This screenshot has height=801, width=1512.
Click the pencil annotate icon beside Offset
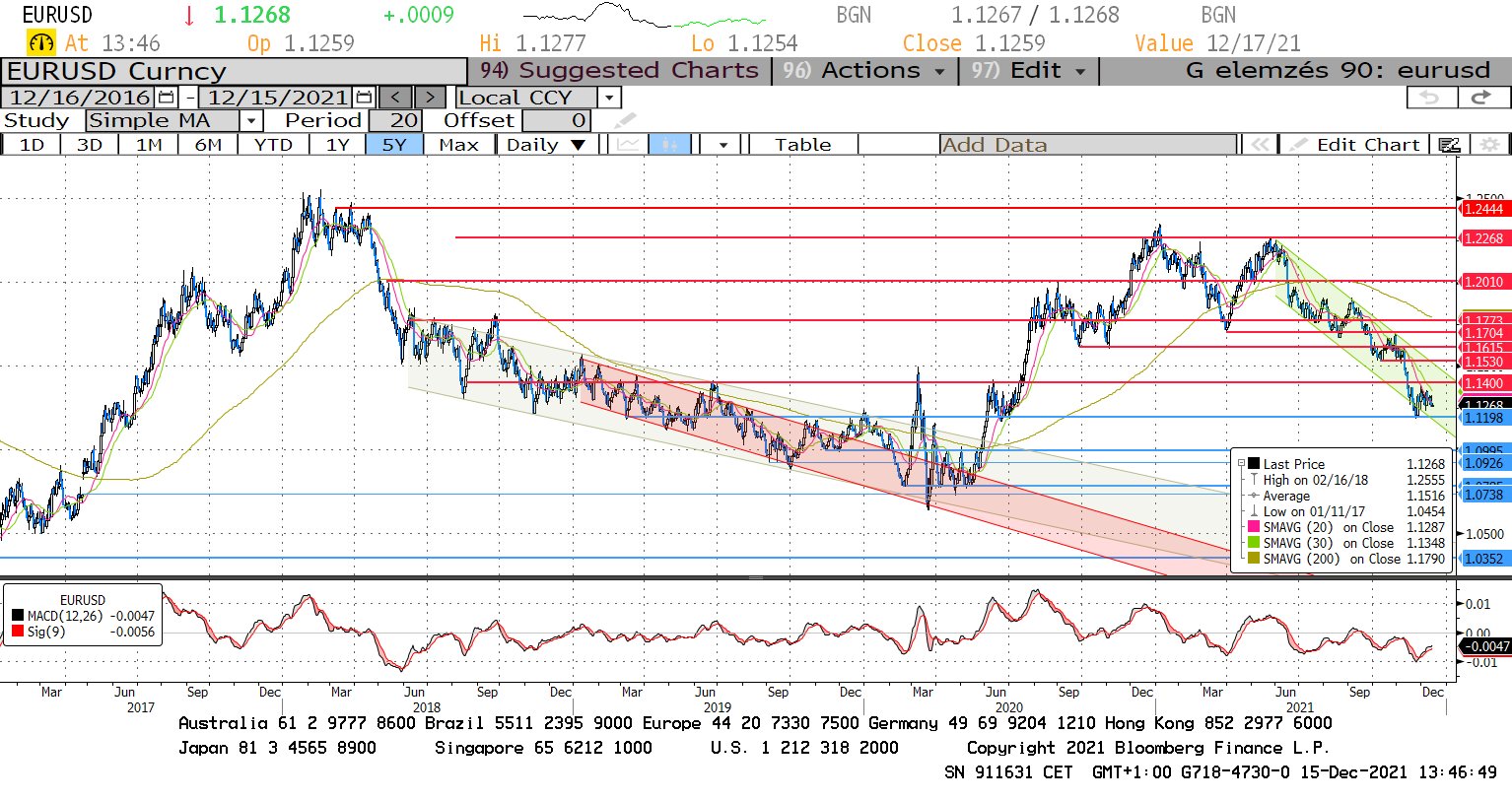pyautogui.click(x=626, y=121)
